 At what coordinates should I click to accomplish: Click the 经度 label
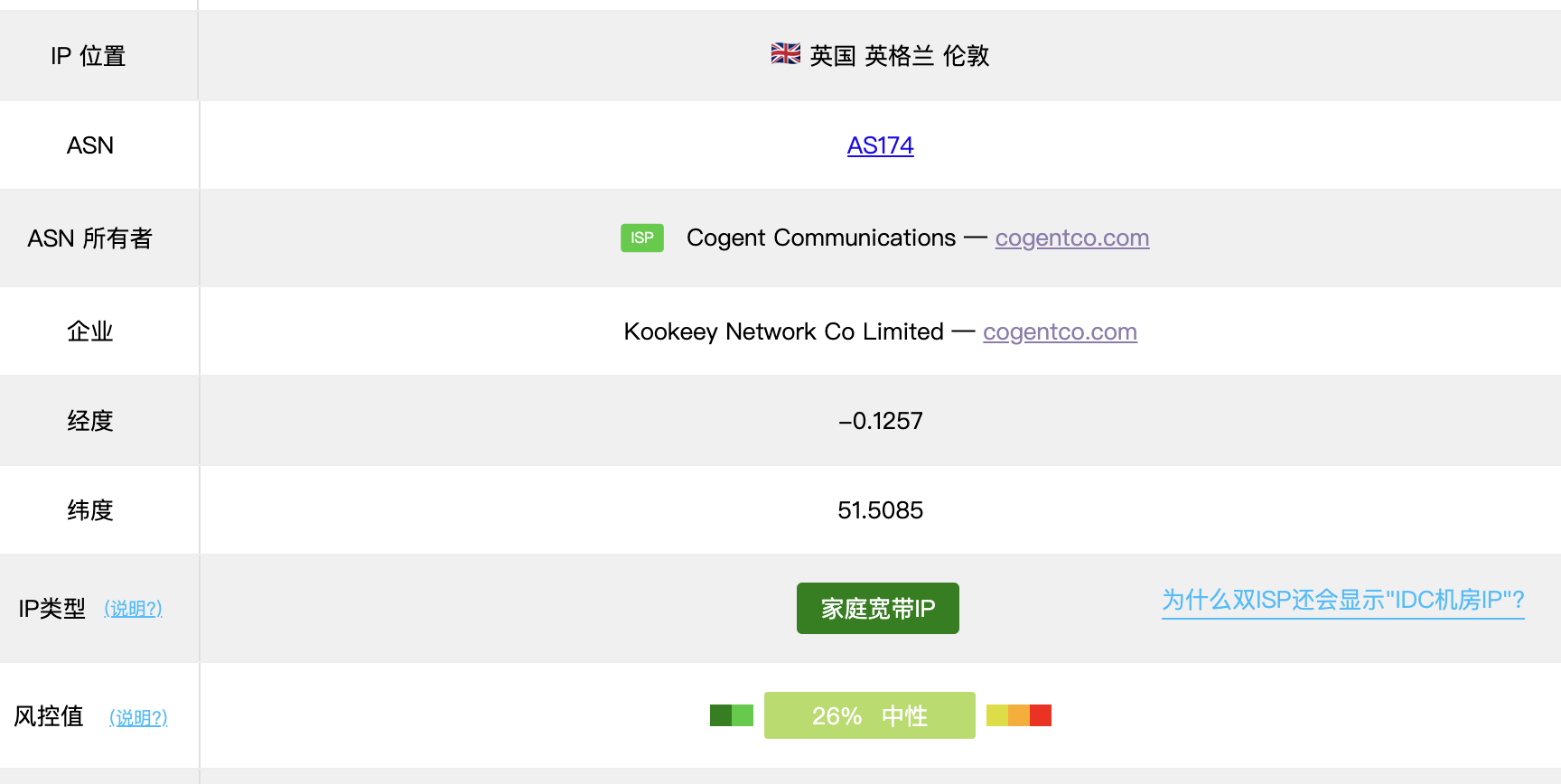tap(90, 421)
